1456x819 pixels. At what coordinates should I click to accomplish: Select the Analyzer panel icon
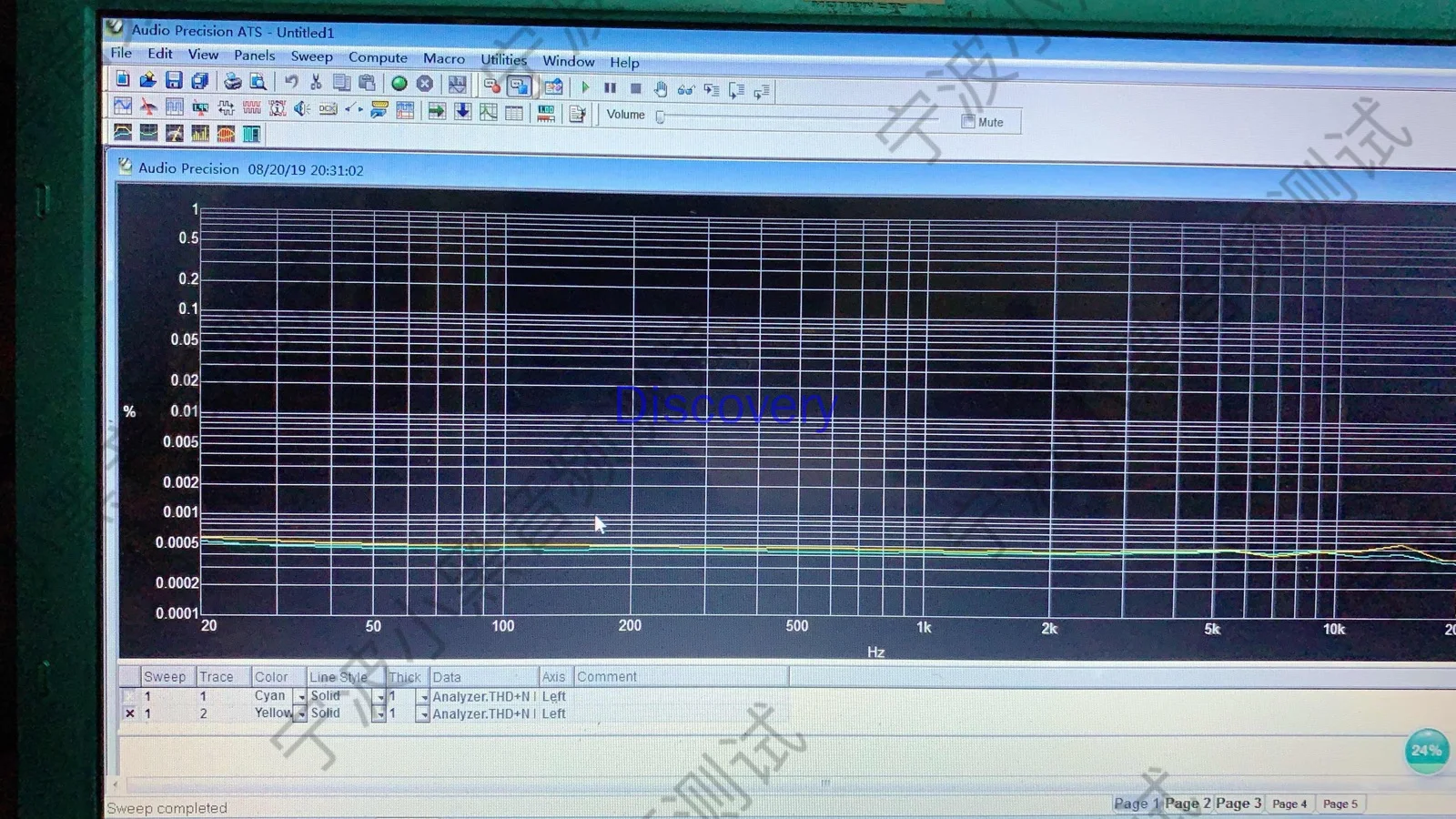tap(174, 106)
